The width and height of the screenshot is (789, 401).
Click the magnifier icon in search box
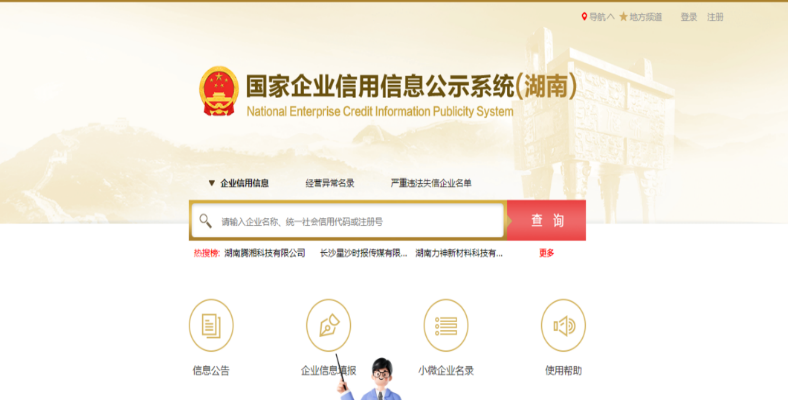click(205, 221)
